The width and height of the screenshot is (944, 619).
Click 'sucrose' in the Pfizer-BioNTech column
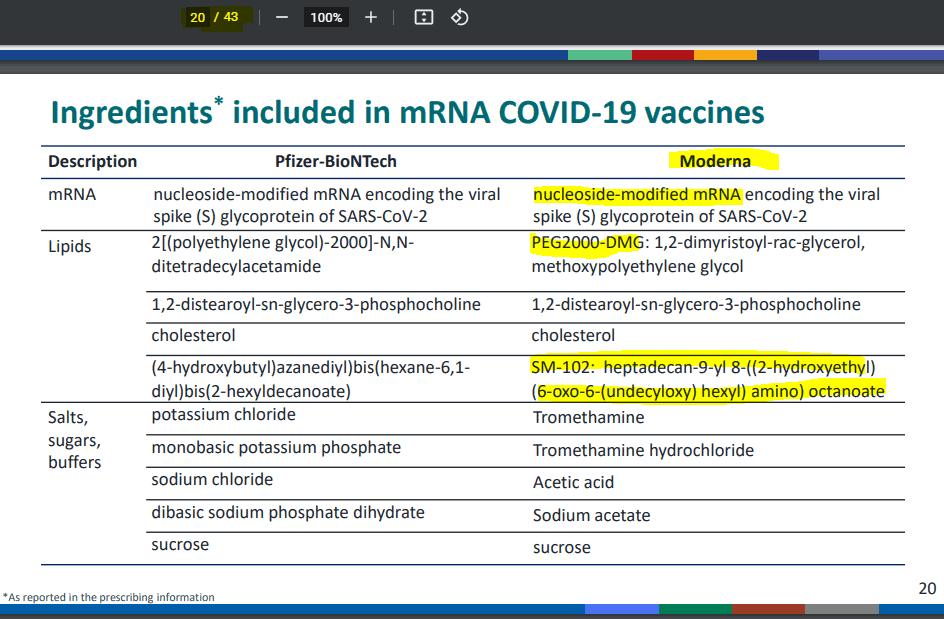tap(180, 544)
